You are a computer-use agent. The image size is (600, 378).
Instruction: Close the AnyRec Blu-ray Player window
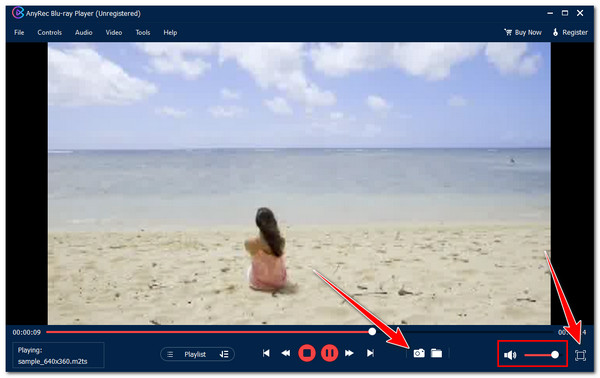(580, 13)
